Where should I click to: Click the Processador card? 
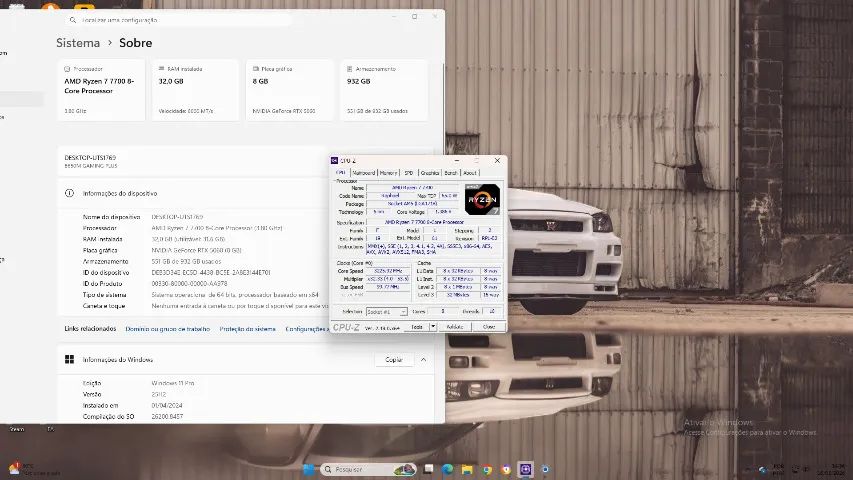pos(101,90)
